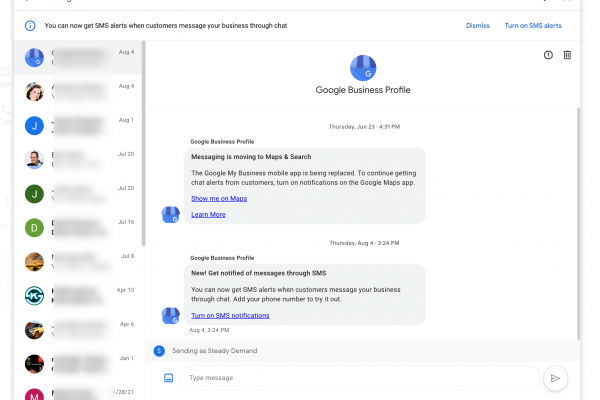Focus the Type message input field
600x400 pixels.
tap(360, 378)
